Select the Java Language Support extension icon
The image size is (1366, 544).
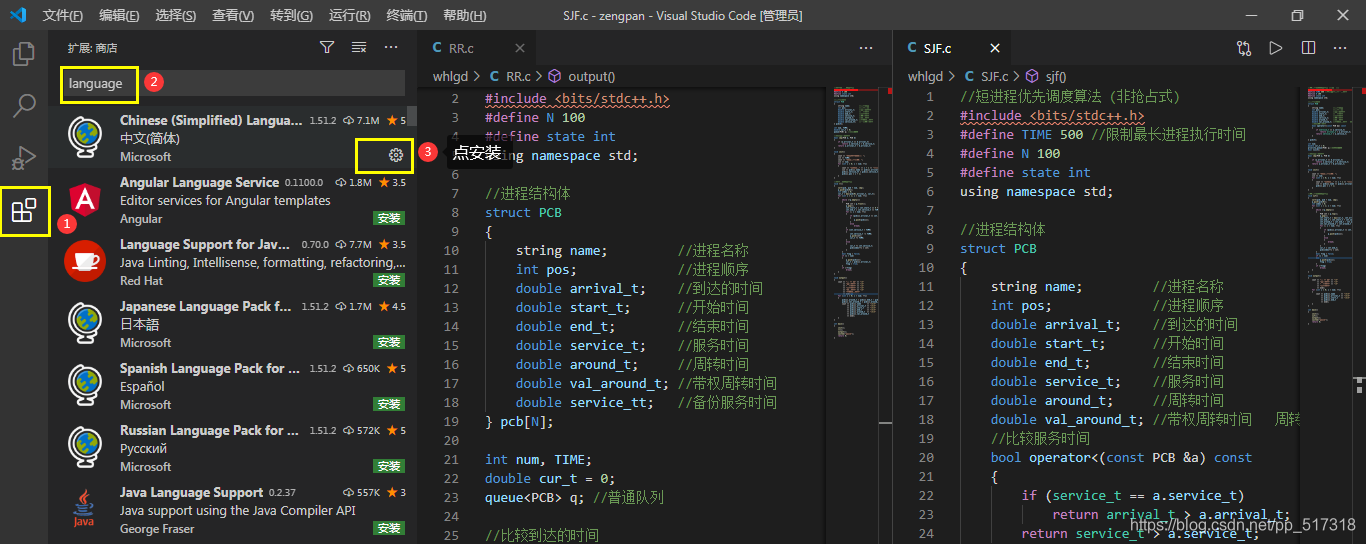85,510
